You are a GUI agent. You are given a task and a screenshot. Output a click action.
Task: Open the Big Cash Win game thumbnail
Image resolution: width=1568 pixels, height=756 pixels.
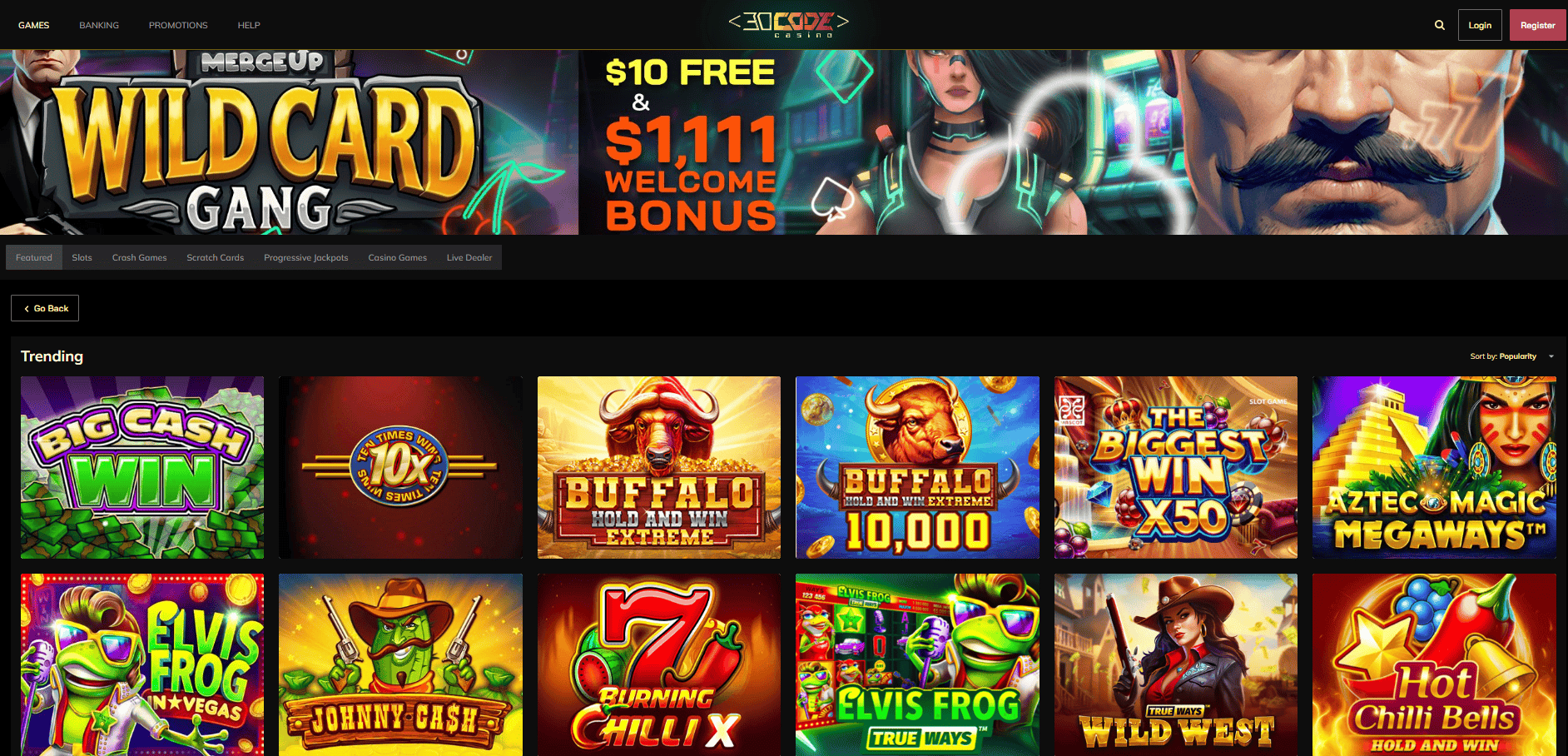pyautogui.click(x=142, y=467)
